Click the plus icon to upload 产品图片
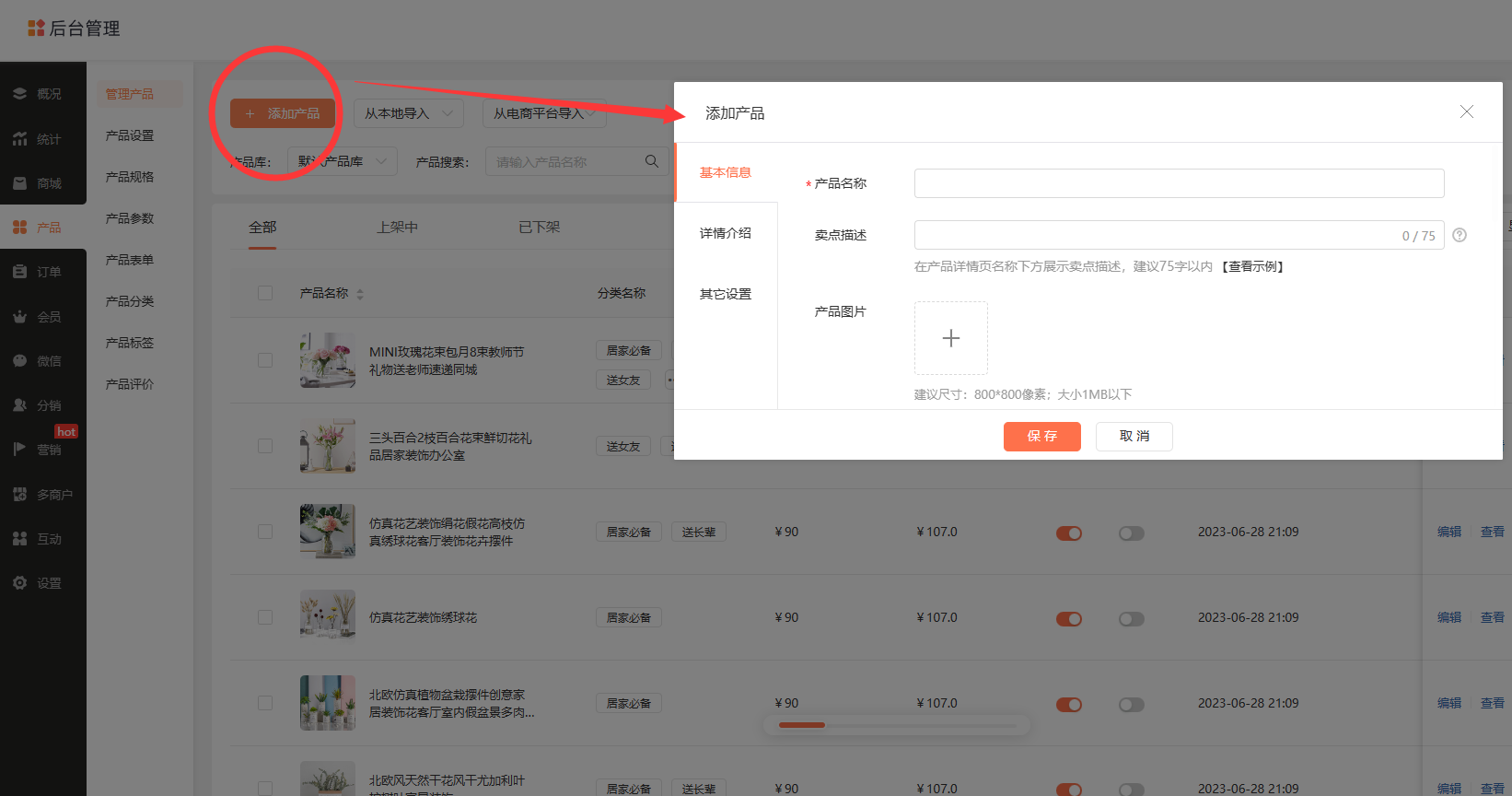The height and width of the screenshot is (796, 1512). (951, 338)
